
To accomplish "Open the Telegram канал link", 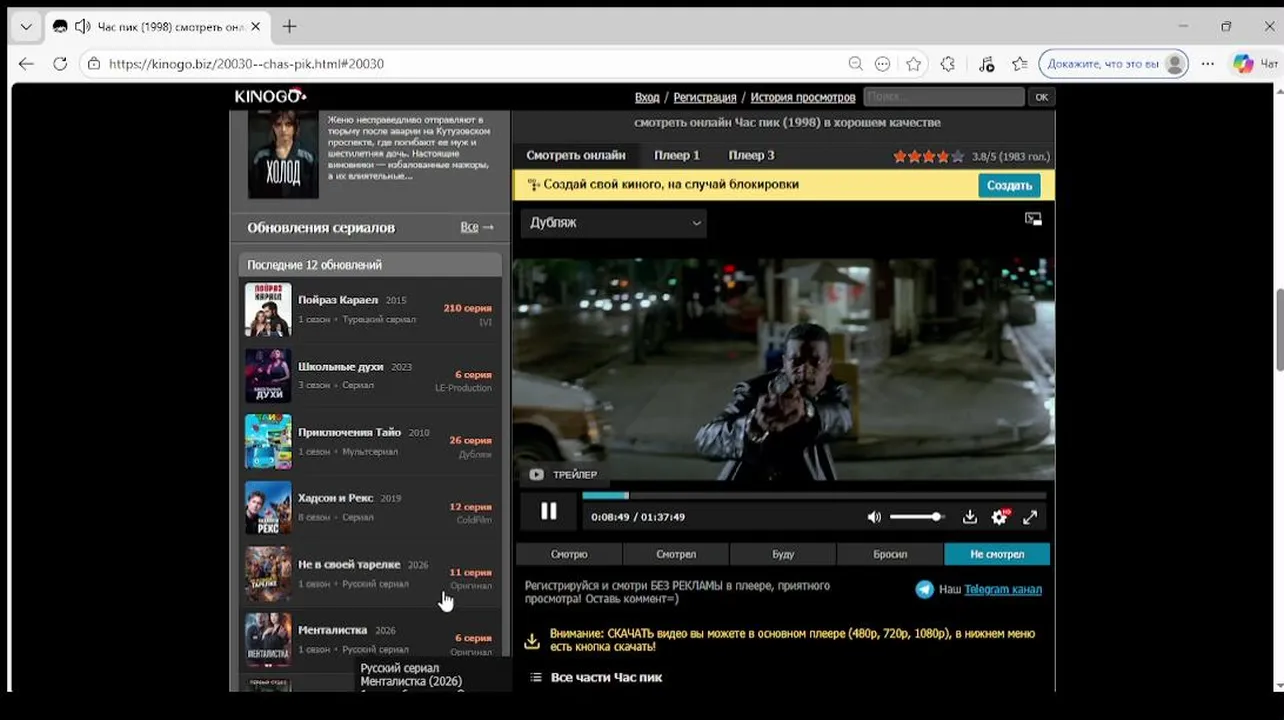I will tap(1003, 589).
